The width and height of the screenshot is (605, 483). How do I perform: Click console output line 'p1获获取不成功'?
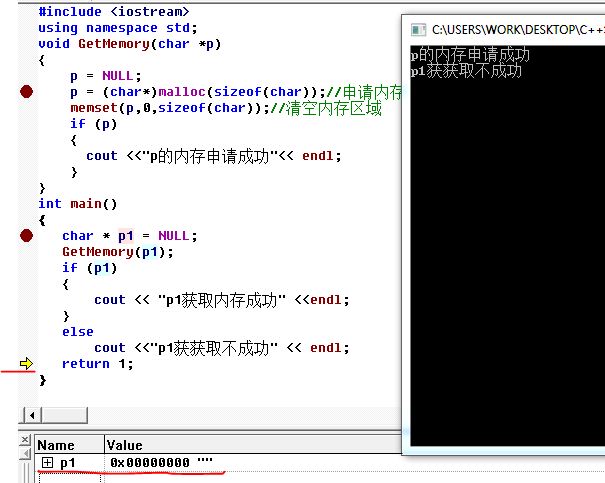(466, 71)
